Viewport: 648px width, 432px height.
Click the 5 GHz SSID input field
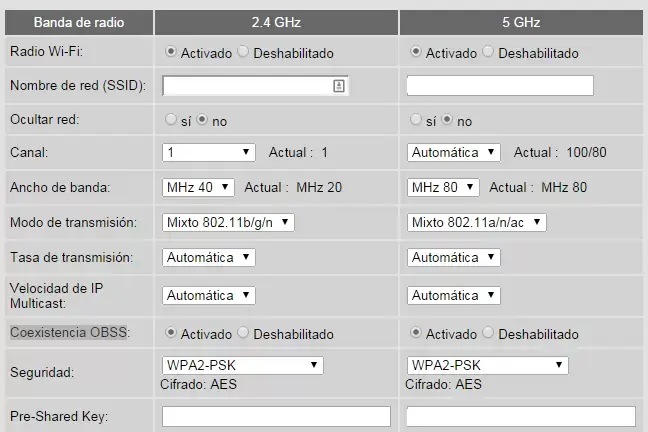[499, 86]
